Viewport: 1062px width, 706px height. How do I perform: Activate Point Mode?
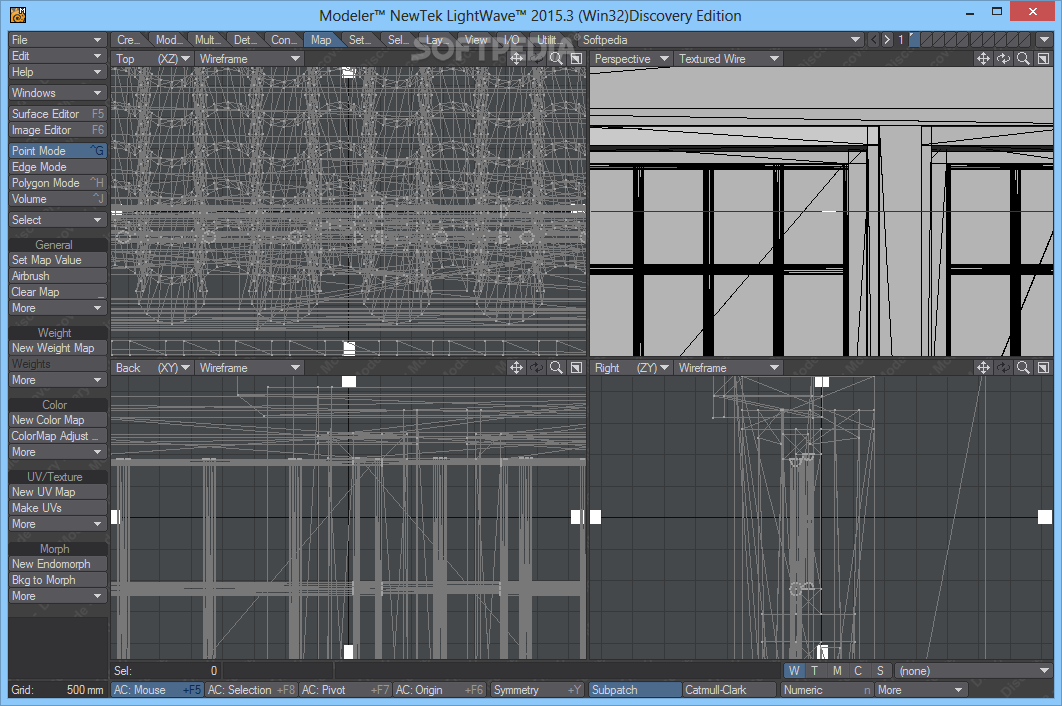point(58,151)
